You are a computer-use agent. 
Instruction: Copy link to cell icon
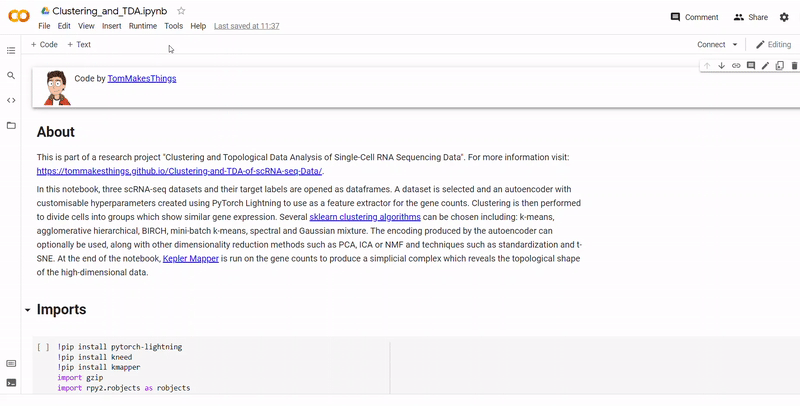click(x=736, y=65)
